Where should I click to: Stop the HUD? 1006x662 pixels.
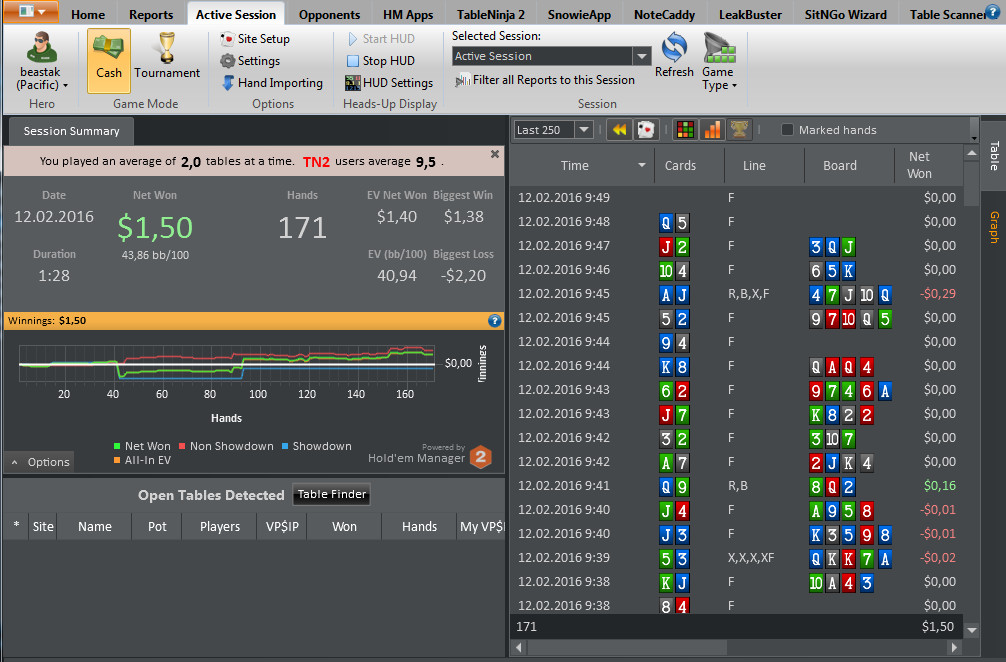[381, 61]
